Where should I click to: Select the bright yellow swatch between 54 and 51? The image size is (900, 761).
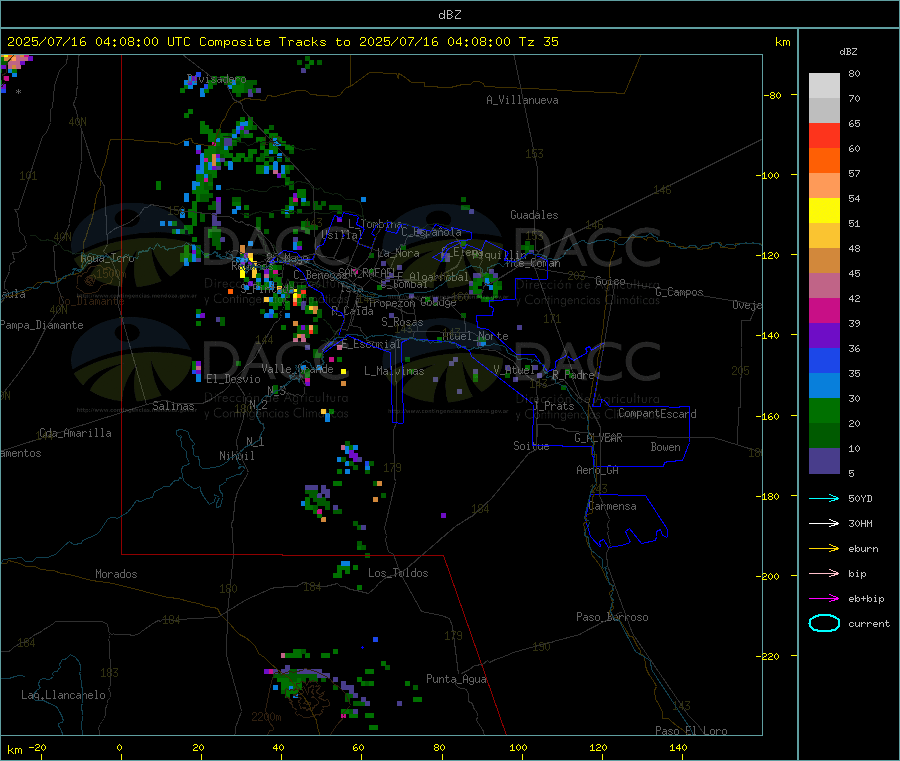824,211
